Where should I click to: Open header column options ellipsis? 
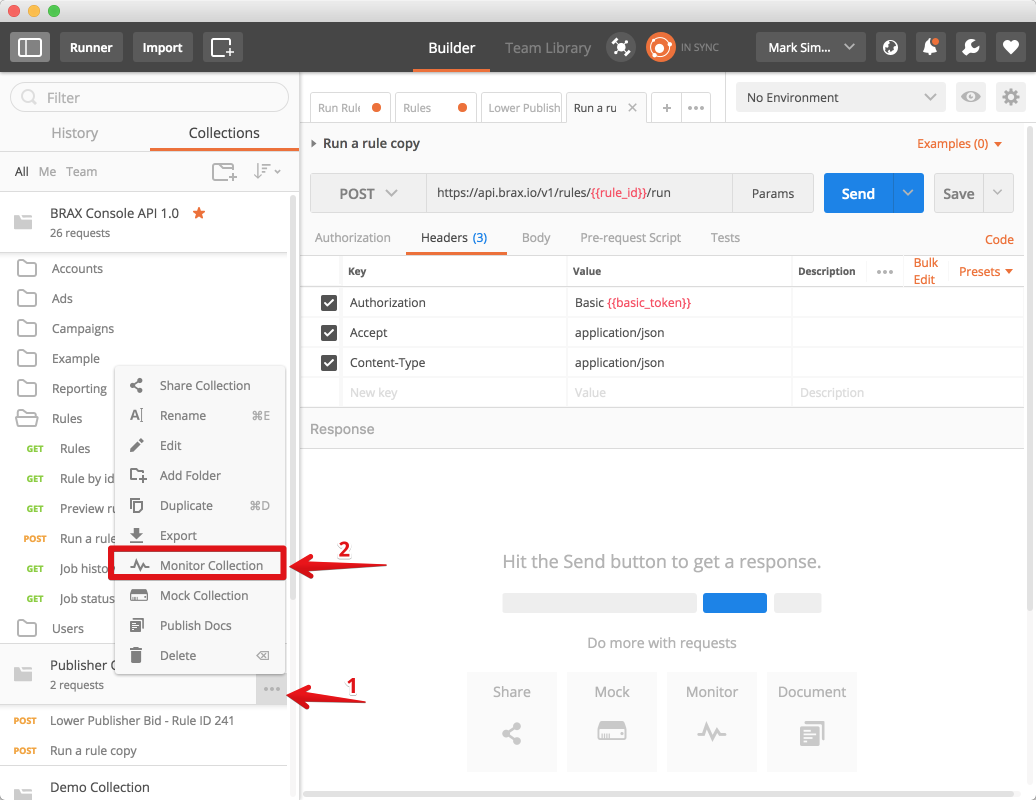[x=885, y=272]
